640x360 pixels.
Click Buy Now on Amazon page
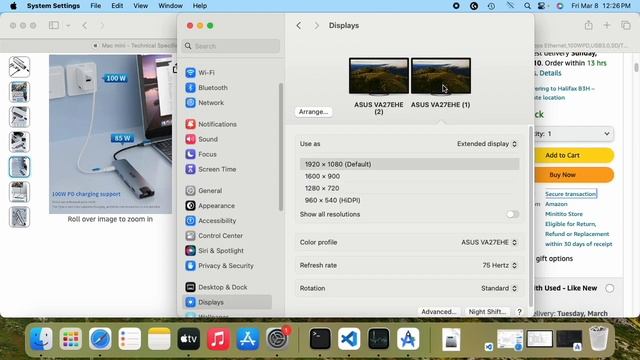pos(574,175)
